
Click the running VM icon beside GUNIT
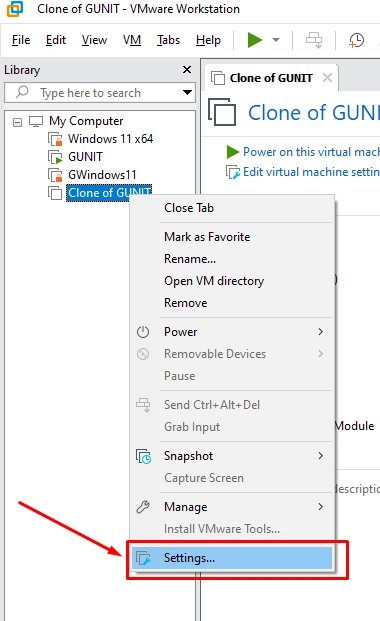pyautogui.click(x=55, y=157)
